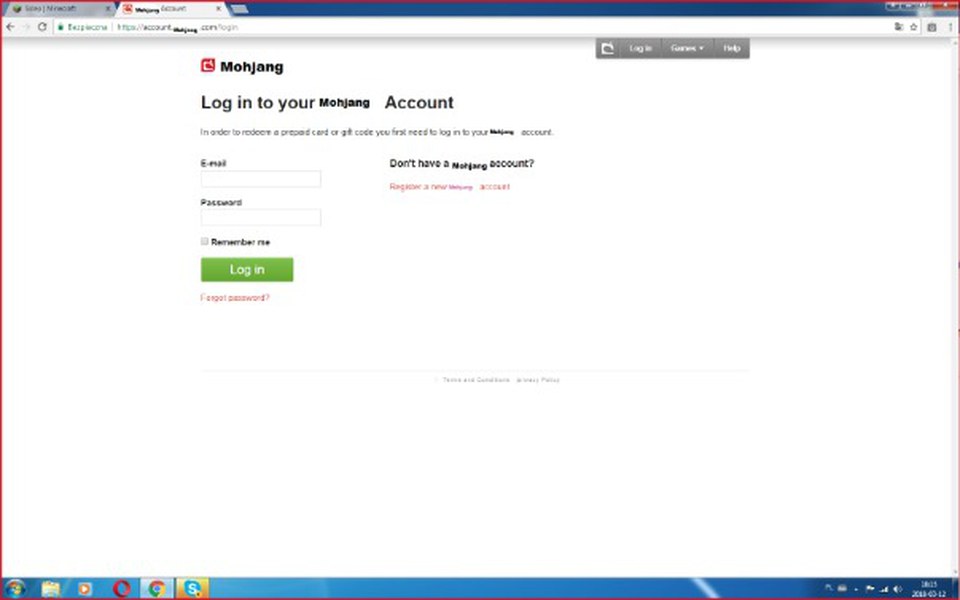Bookmark this page with the star icon
This screenshot has height=600, width=960.
tap(913, 27)
